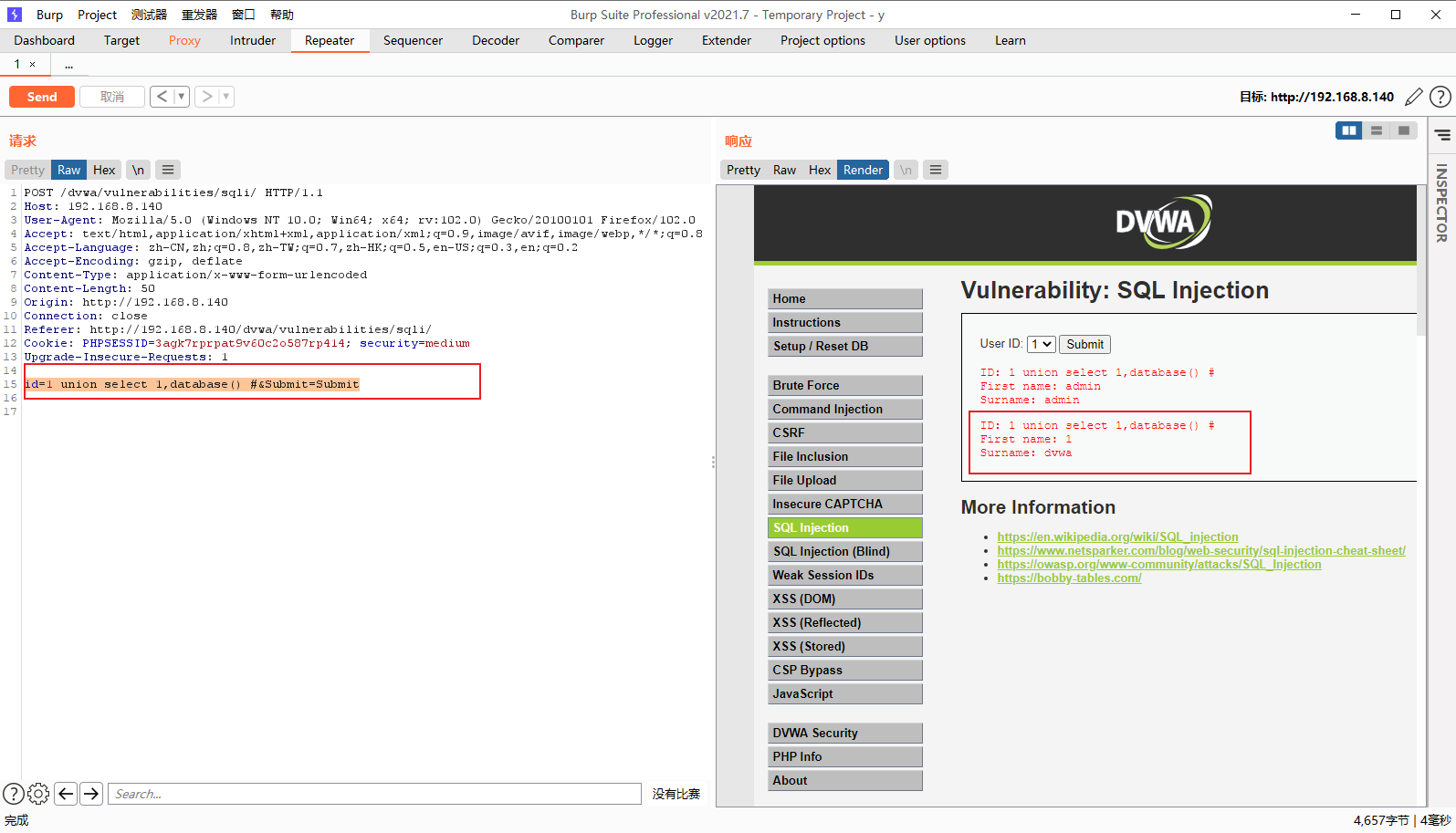
Task: Click Command Injection in the DVWA menu
Action: coord(845,409)
